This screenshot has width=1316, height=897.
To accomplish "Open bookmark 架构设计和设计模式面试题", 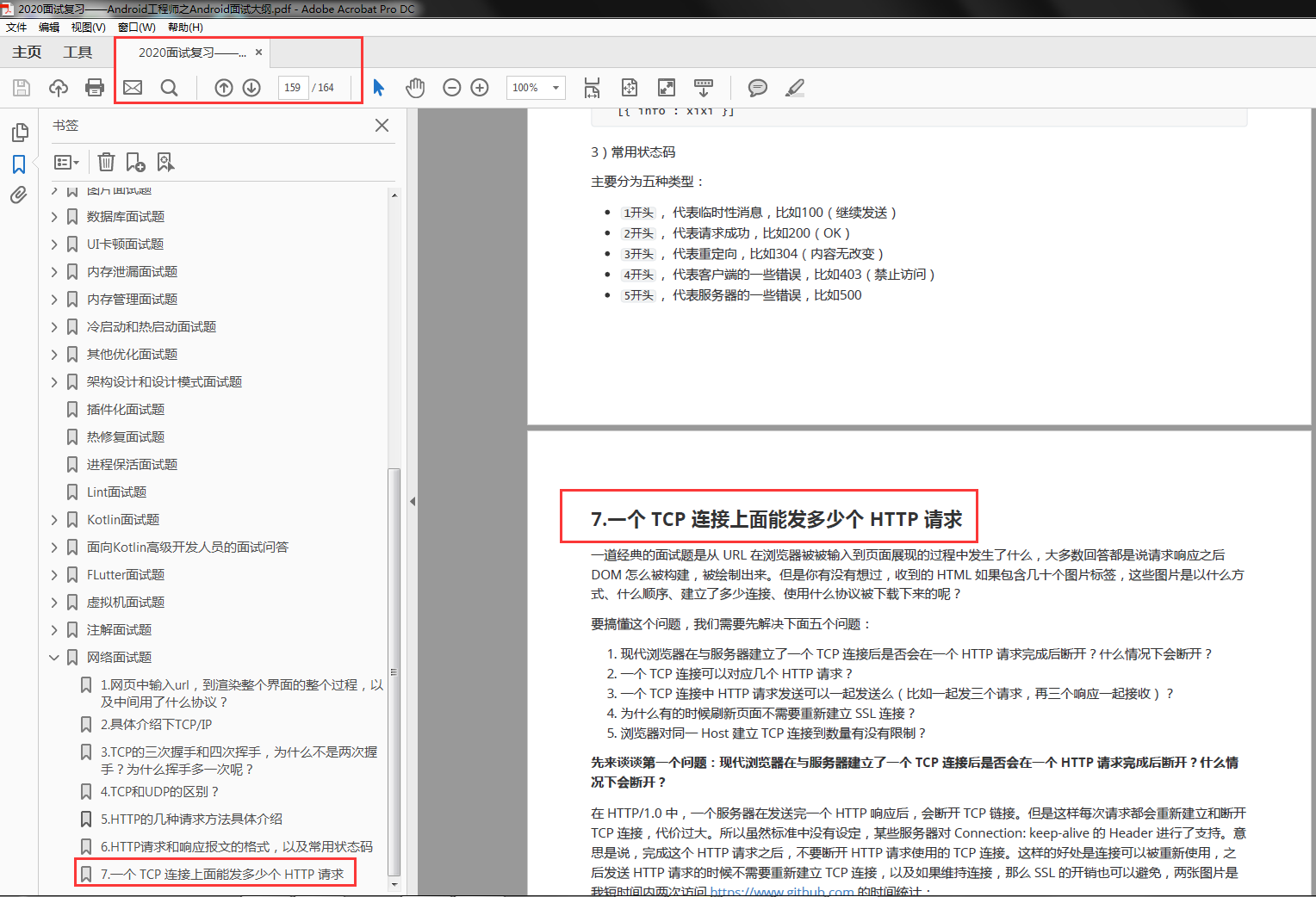I will point(164,382).
